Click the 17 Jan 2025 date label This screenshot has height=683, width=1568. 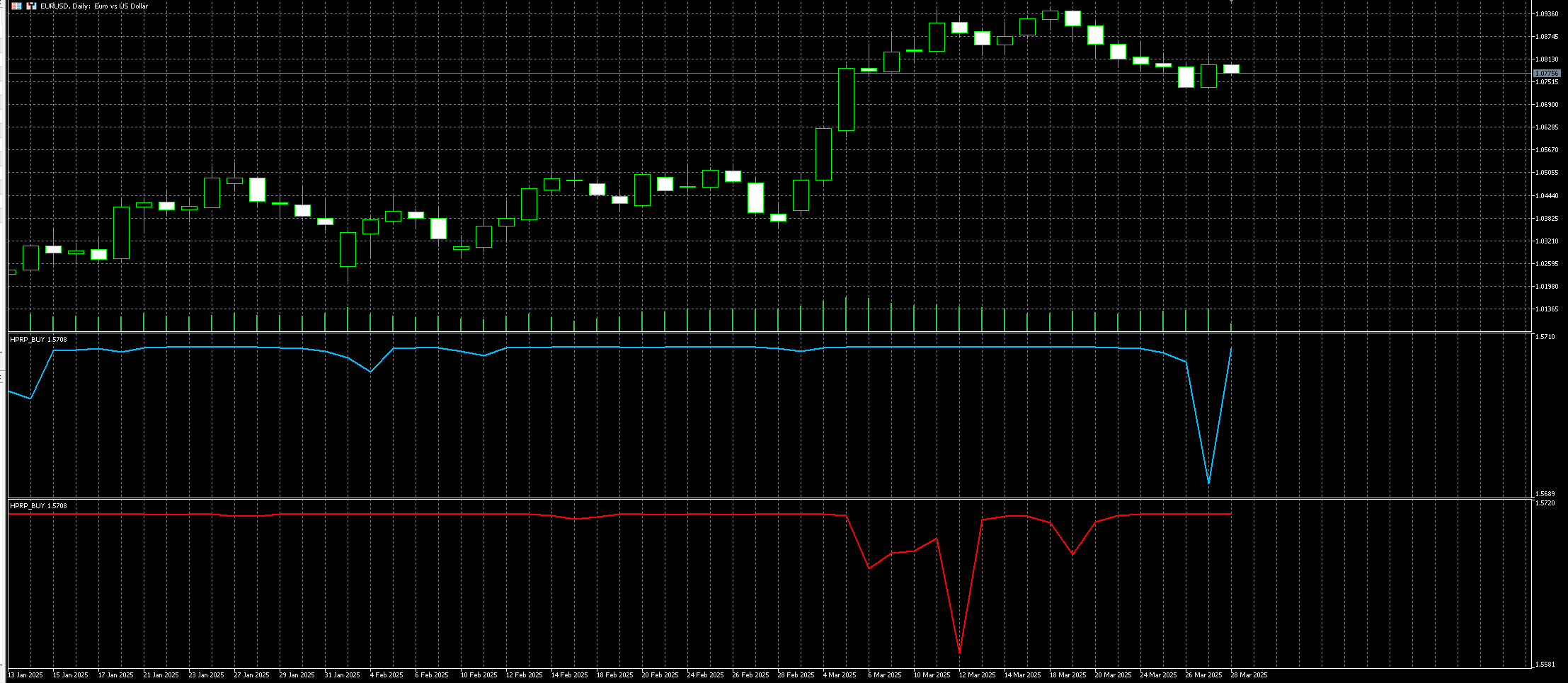(x=116, y=675)
